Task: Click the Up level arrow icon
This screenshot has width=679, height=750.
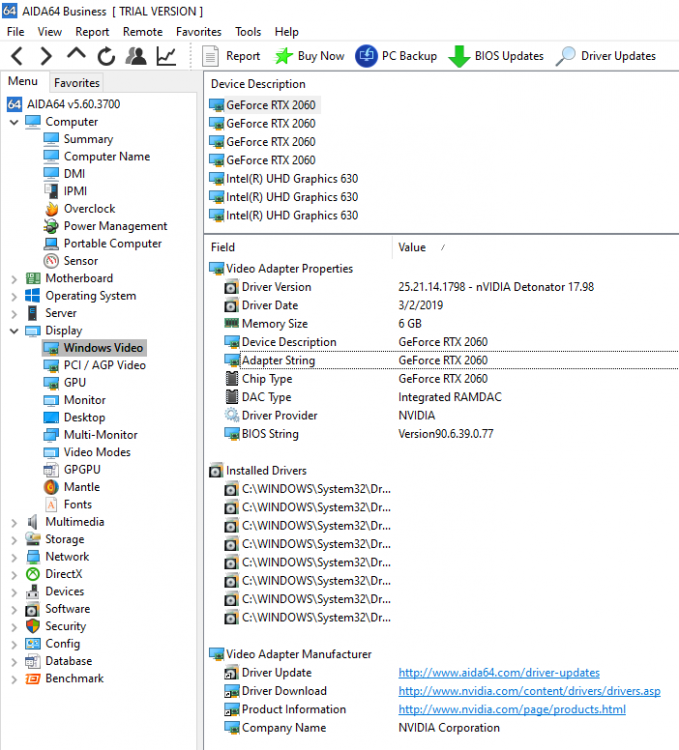Action: (76, 56)
